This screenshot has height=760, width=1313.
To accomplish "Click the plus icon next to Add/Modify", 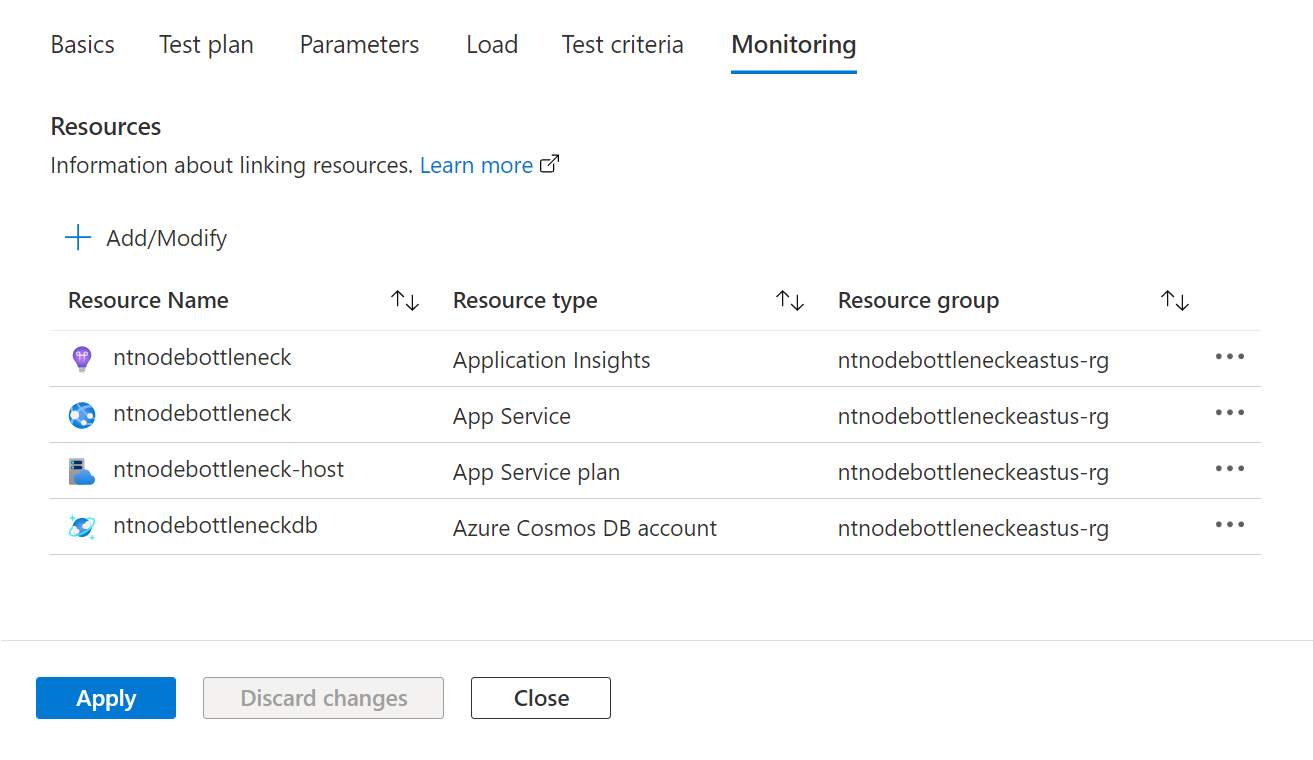I will [x=77, y=237].
